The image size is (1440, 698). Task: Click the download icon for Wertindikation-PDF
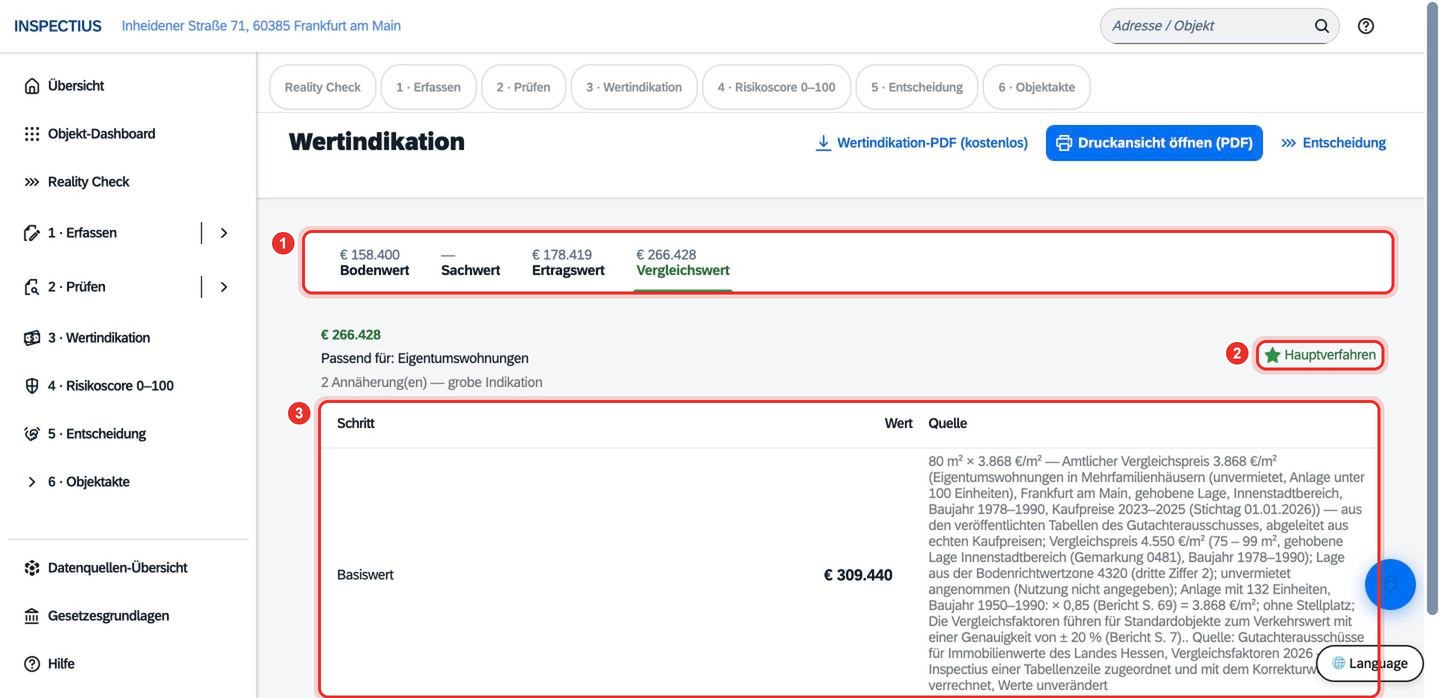(823, 143)
